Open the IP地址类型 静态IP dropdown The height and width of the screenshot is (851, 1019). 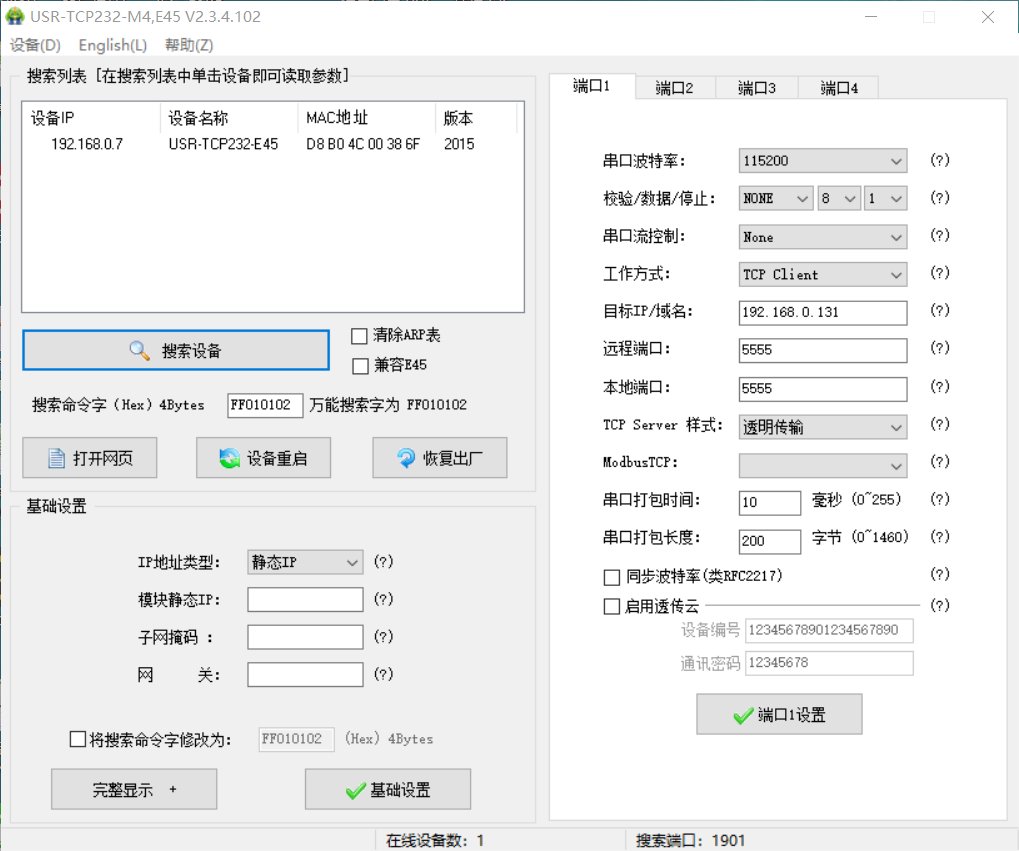tap(305, 562)
